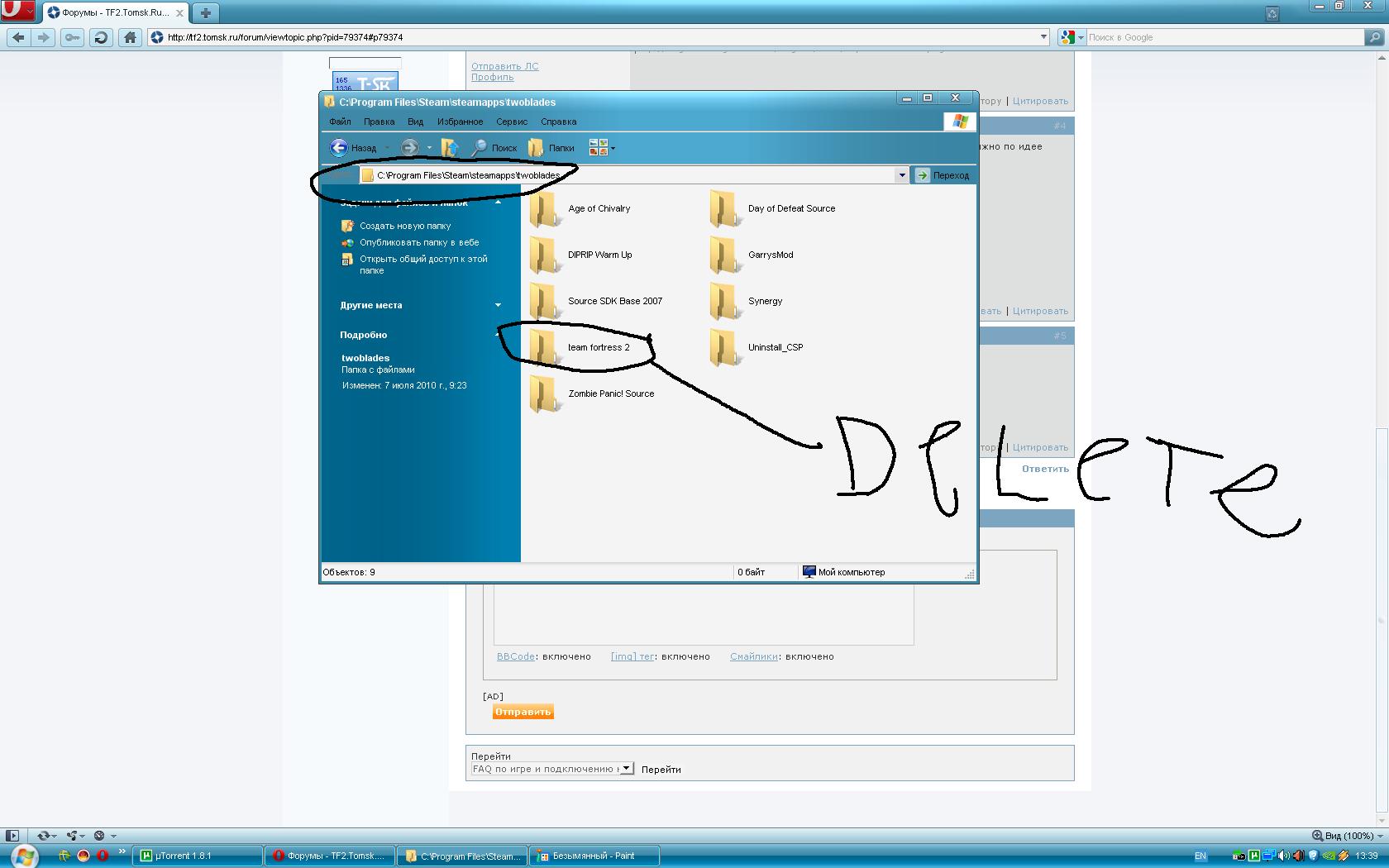Click Открыть общий доступ к этой папке

[415, 265]
